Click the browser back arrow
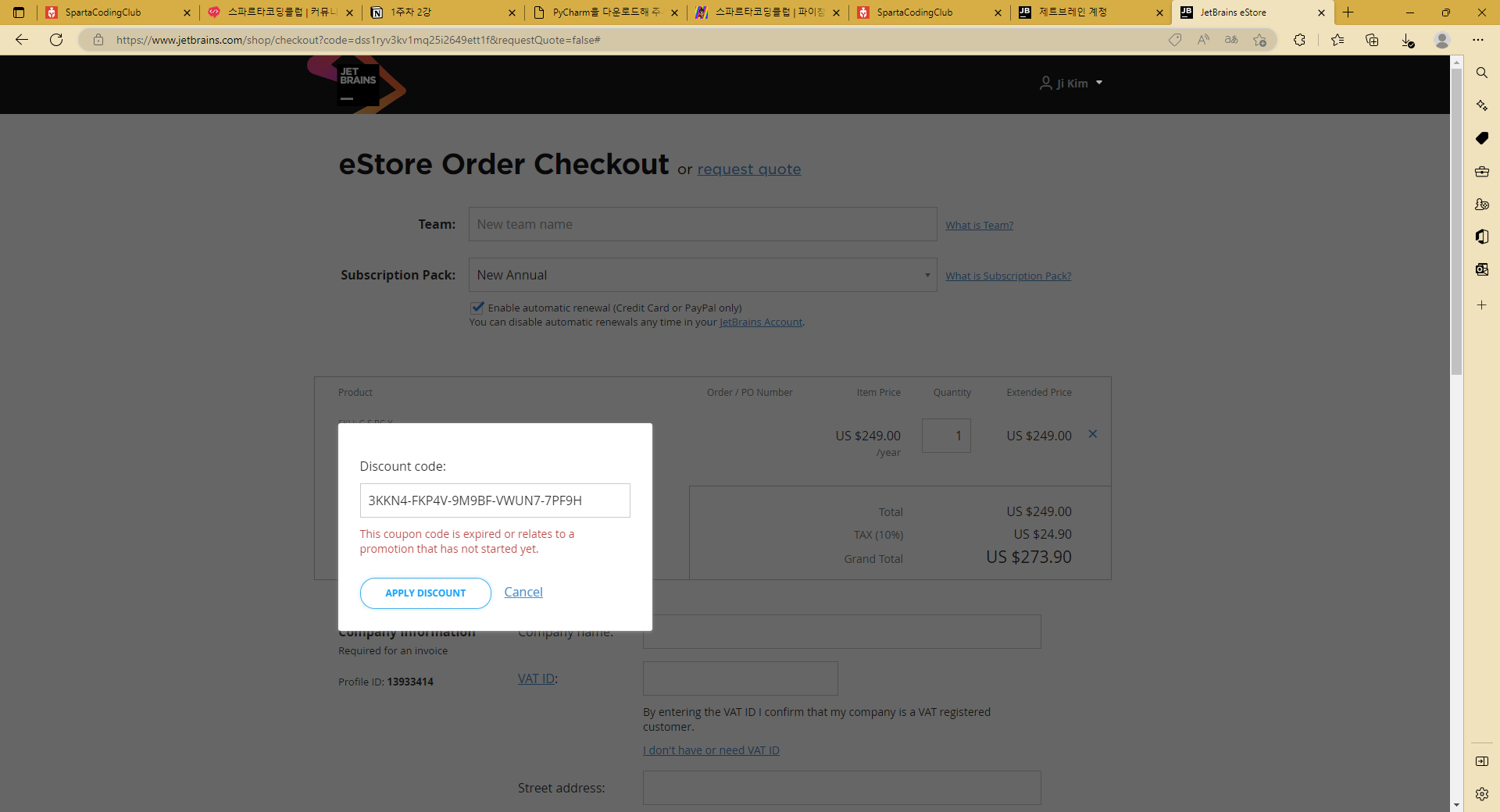Viewport: 1500px width, 812px height. [22, 40]
